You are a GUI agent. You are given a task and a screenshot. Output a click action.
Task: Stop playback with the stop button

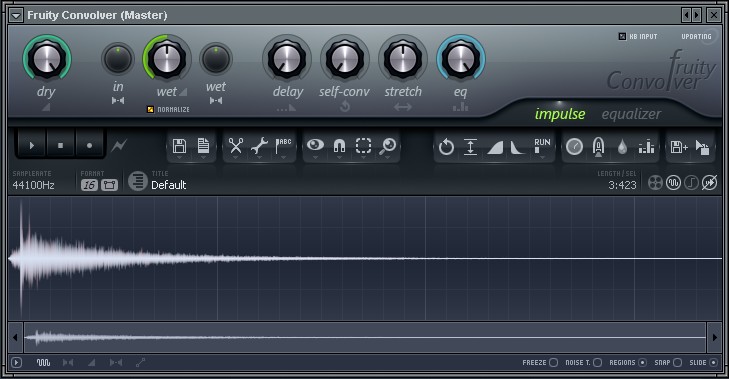point(60,146)
